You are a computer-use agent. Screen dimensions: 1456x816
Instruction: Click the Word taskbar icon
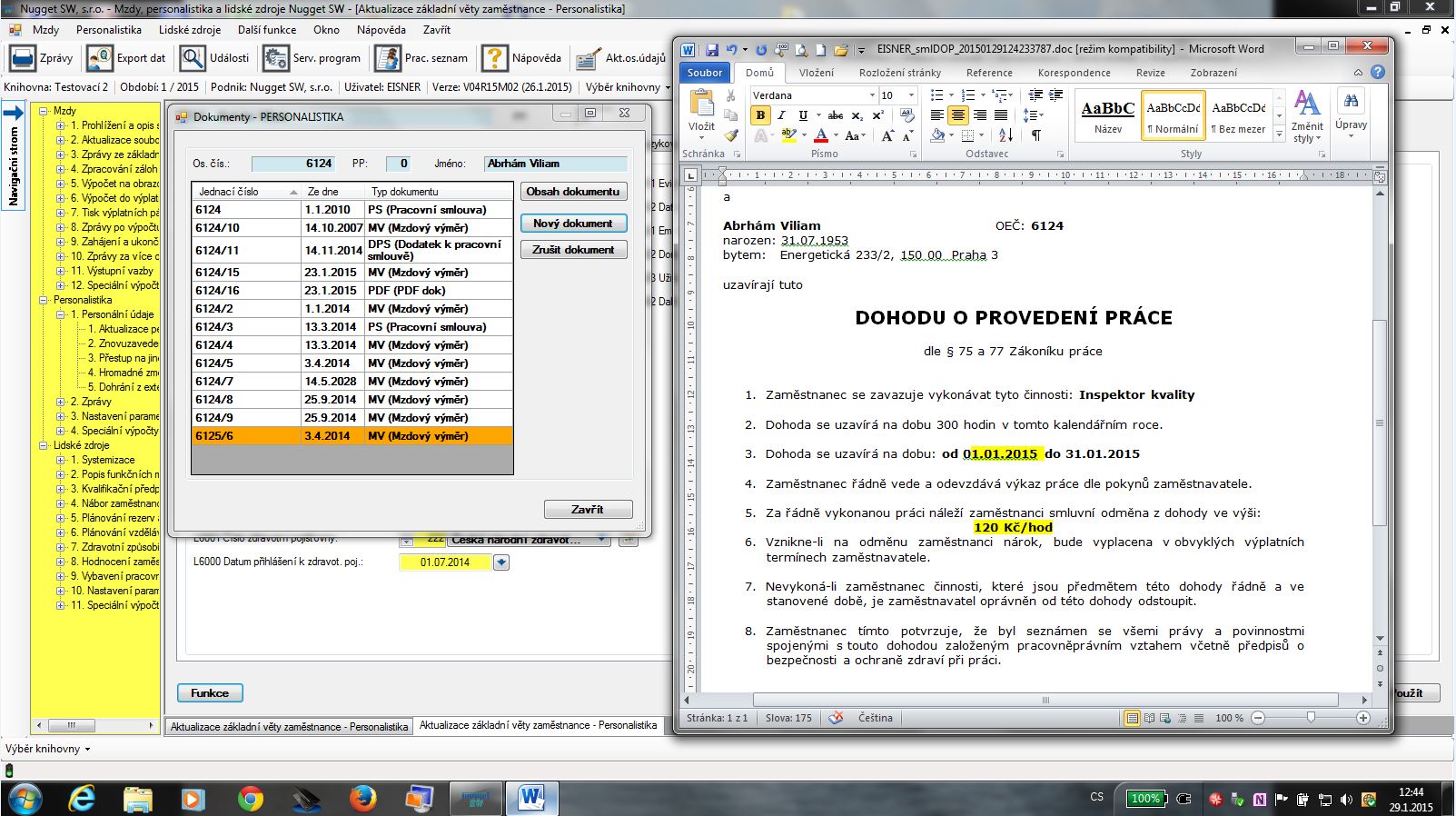point(532,799)
